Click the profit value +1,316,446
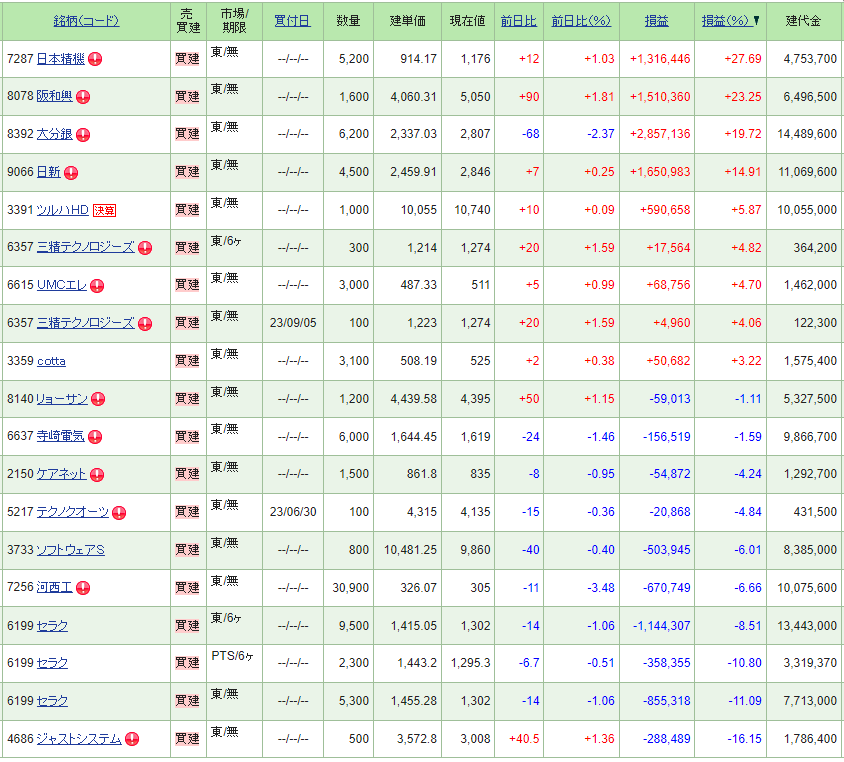844x762 pixels. tap(660, 59)
